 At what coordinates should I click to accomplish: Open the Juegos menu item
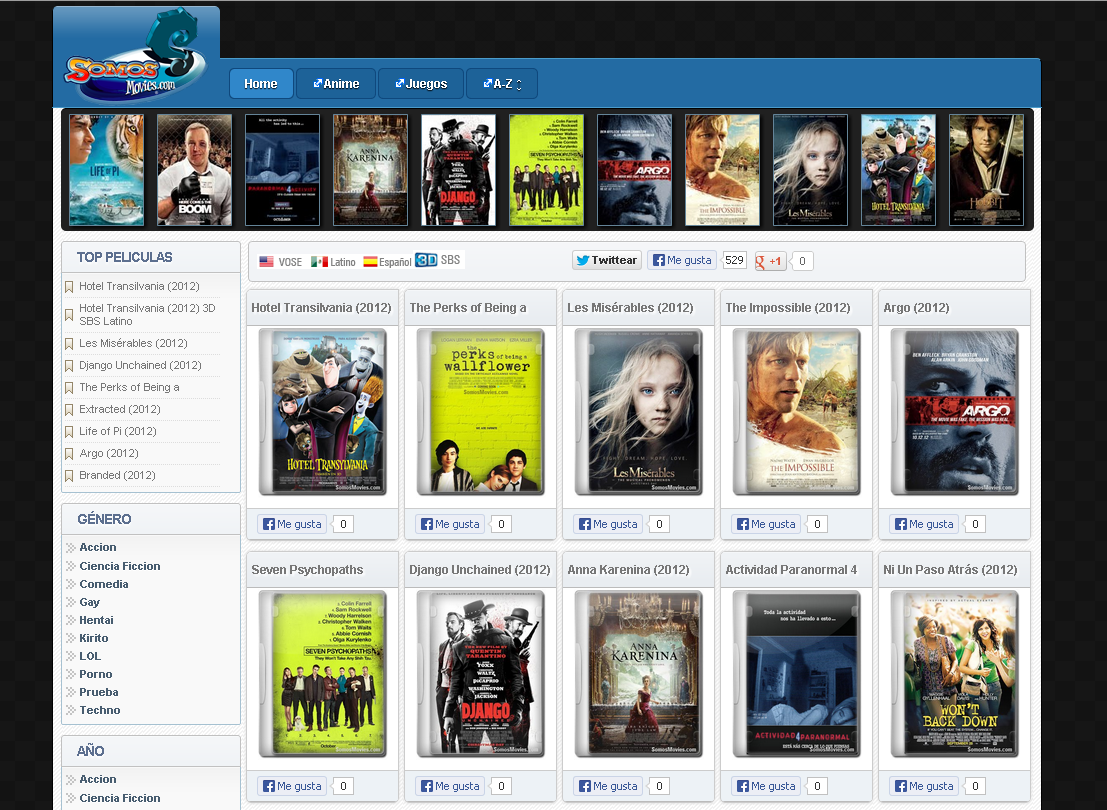coord(421,83)
